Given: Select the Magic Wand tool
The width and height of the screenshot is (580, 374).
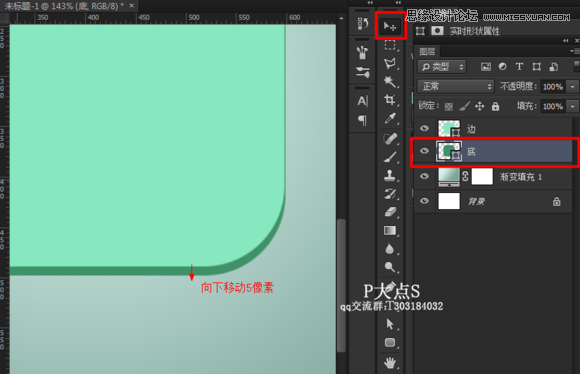Looking at the screenshot, I should tap(390, 81).
